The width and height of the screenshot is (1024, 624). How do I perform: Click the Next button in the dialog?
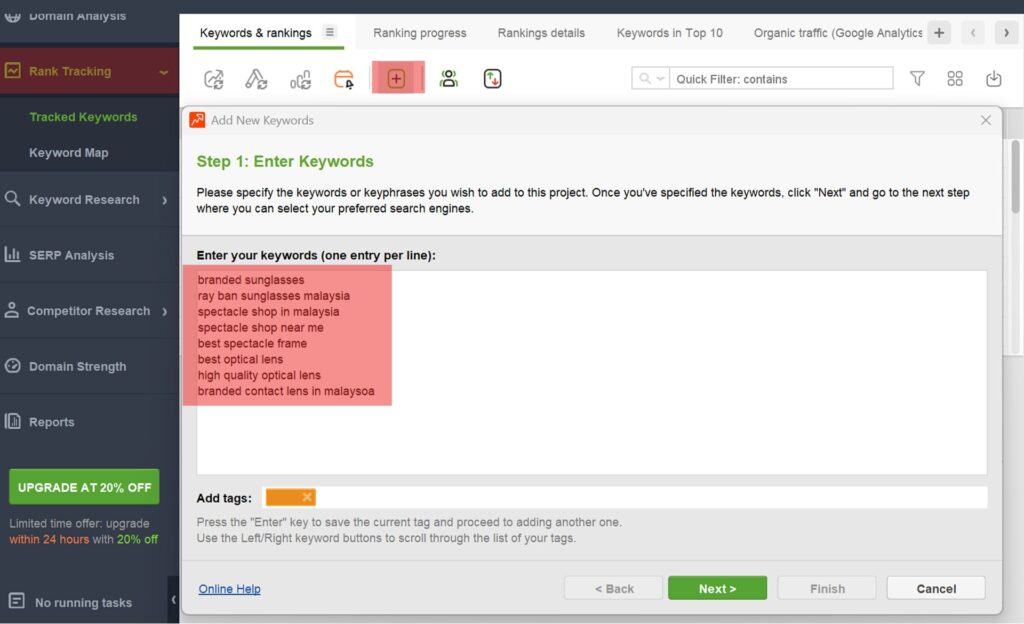(x=717, y=588)
